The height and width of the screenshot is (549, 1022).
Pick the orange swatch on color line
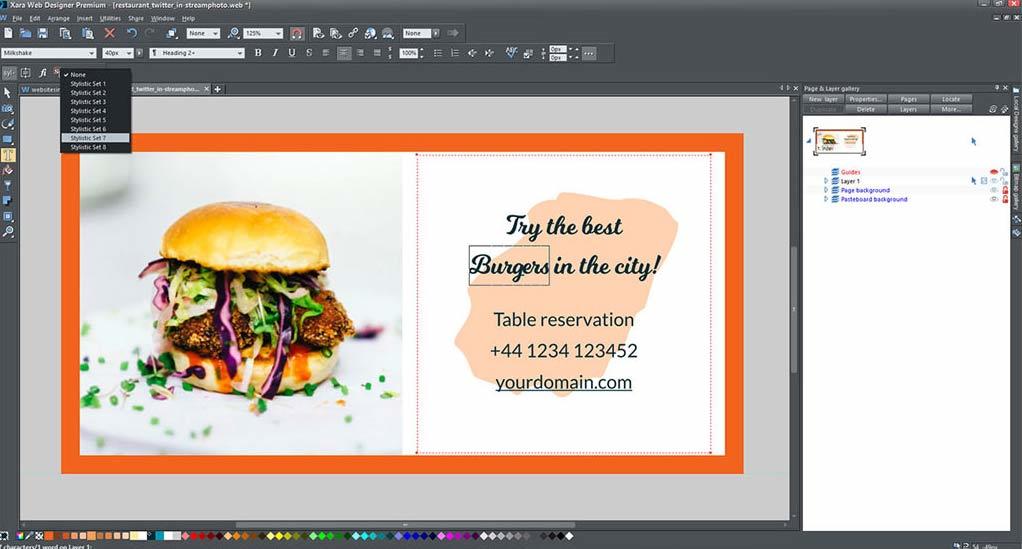click(49, 537)
